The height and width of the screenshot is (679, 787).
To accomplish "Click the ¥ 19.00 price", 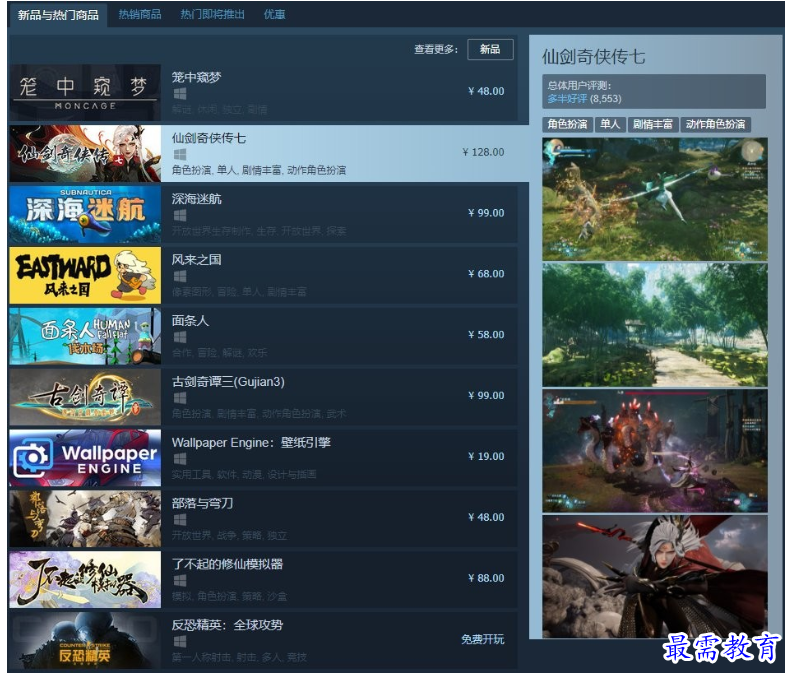I will (x=486, y=456).
